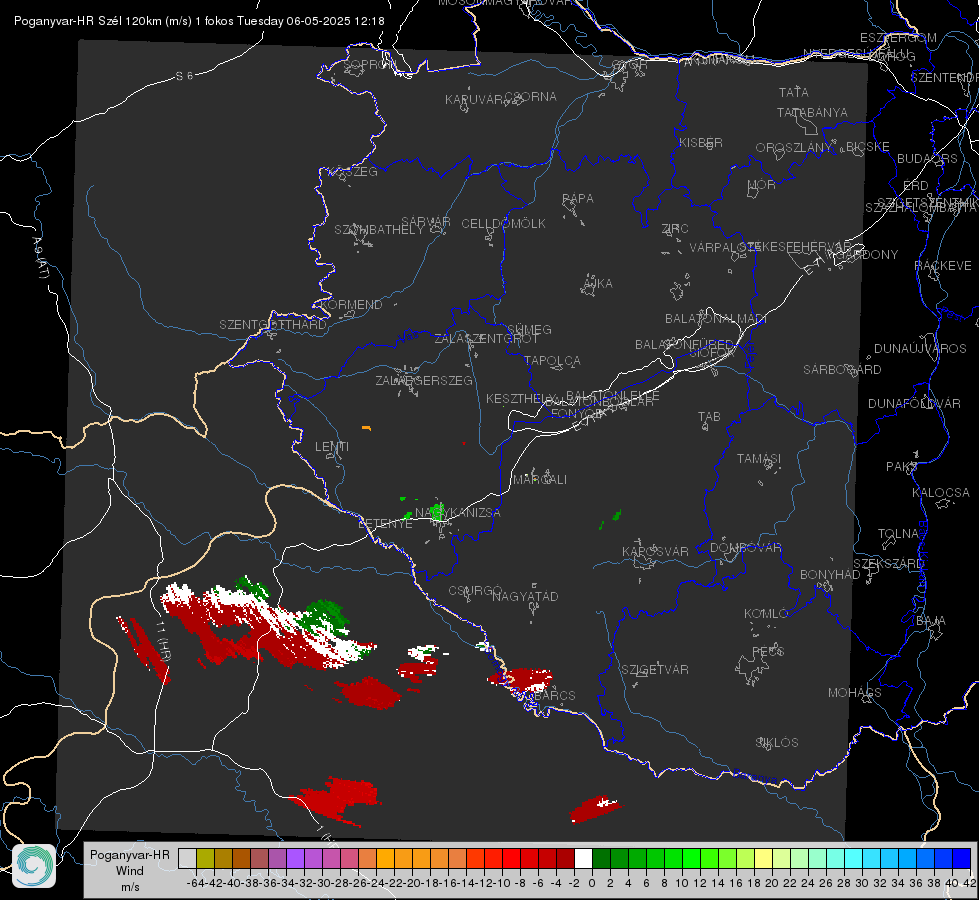Click the LENTI city label
This screenshot has width=979, height=900.
(x=332, y=447)
